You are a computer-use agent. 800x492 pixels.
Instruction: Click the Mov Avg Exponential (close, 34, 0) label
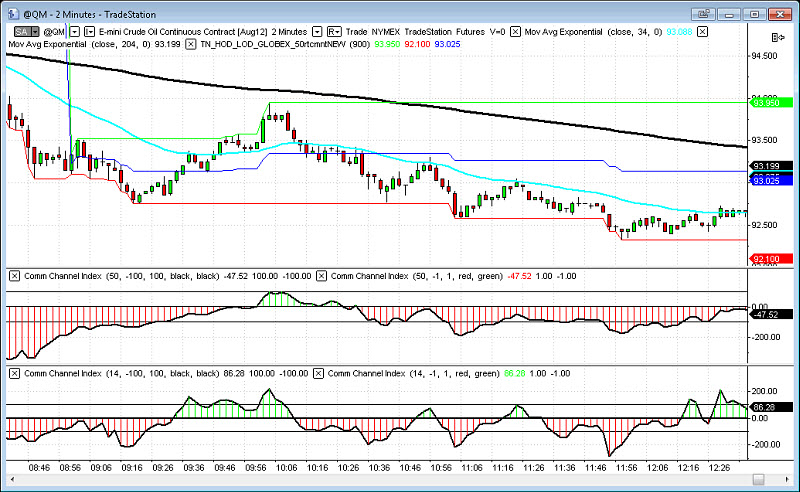click(x=593, y=32)
